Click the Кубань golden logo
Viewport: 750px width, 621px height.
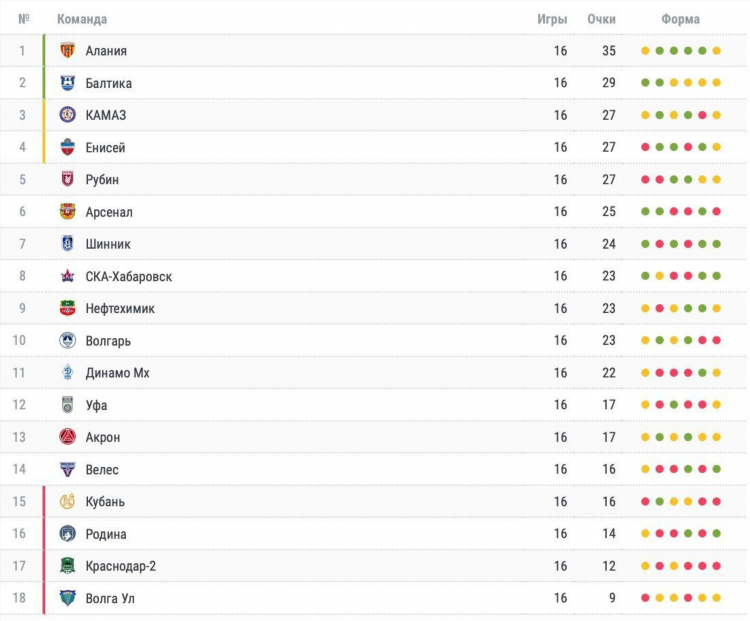pyautogui.click(x=67, y=501)
